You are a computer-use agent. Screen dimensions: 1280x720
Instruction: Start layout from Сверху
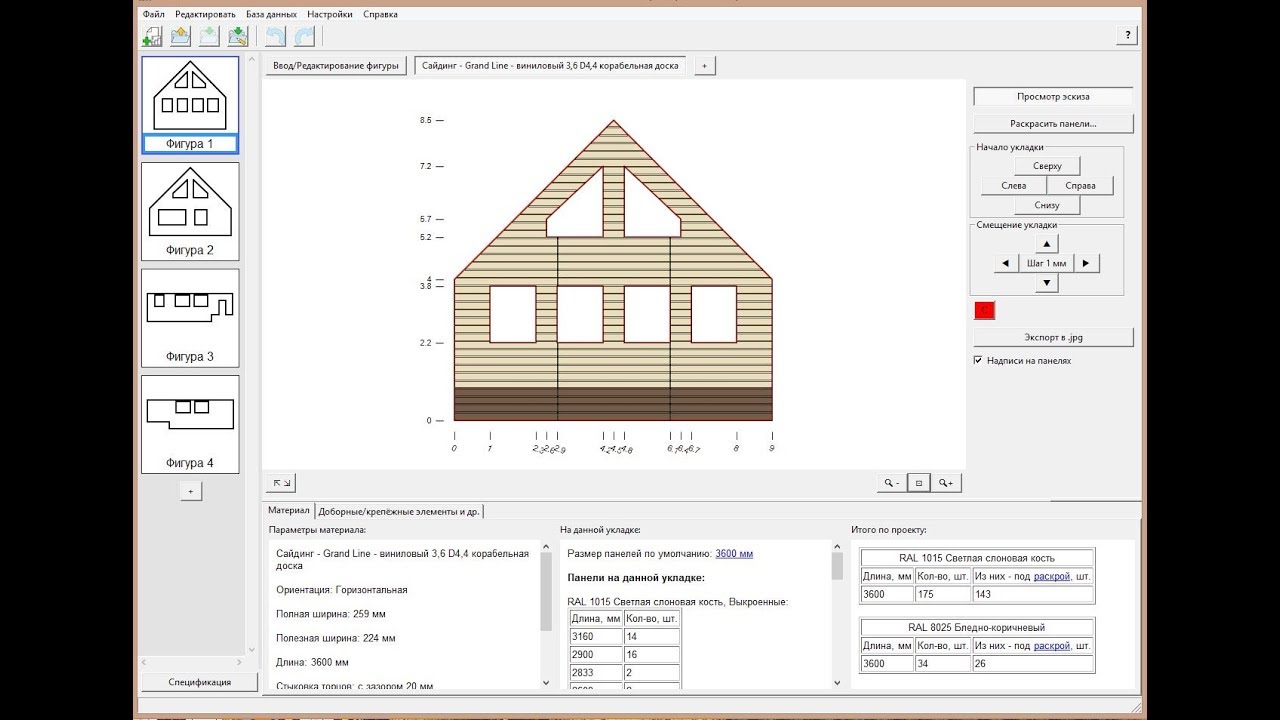coord(1046,166)
